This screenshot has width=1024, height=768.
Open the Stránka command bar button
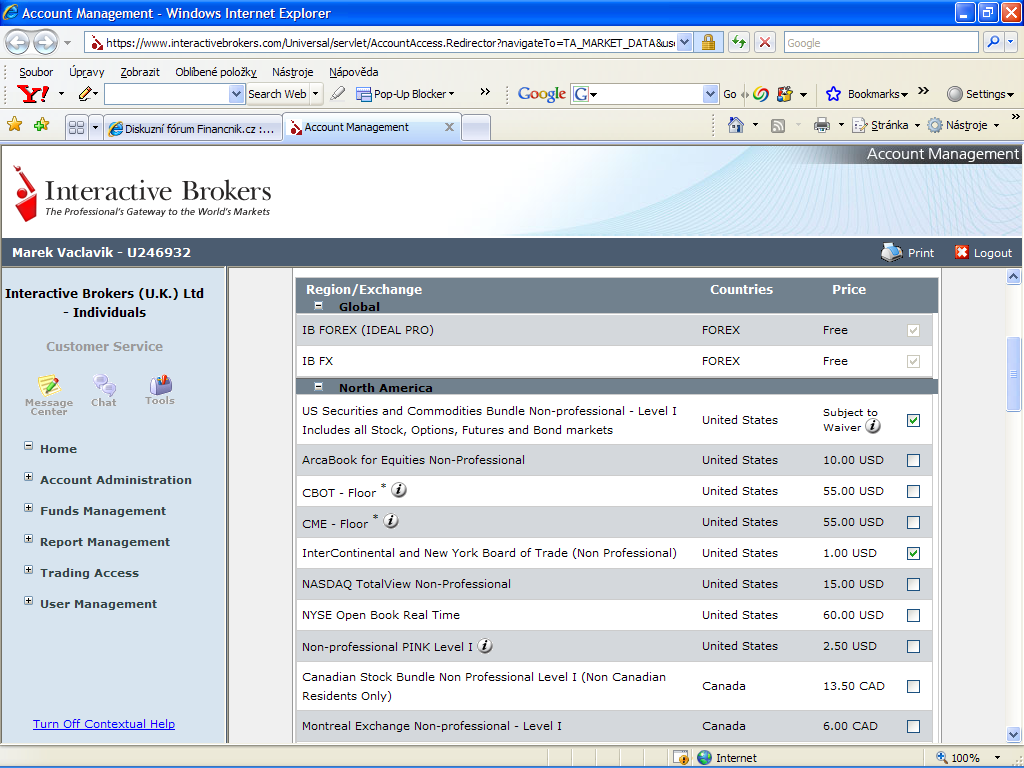tap(886, 125)
